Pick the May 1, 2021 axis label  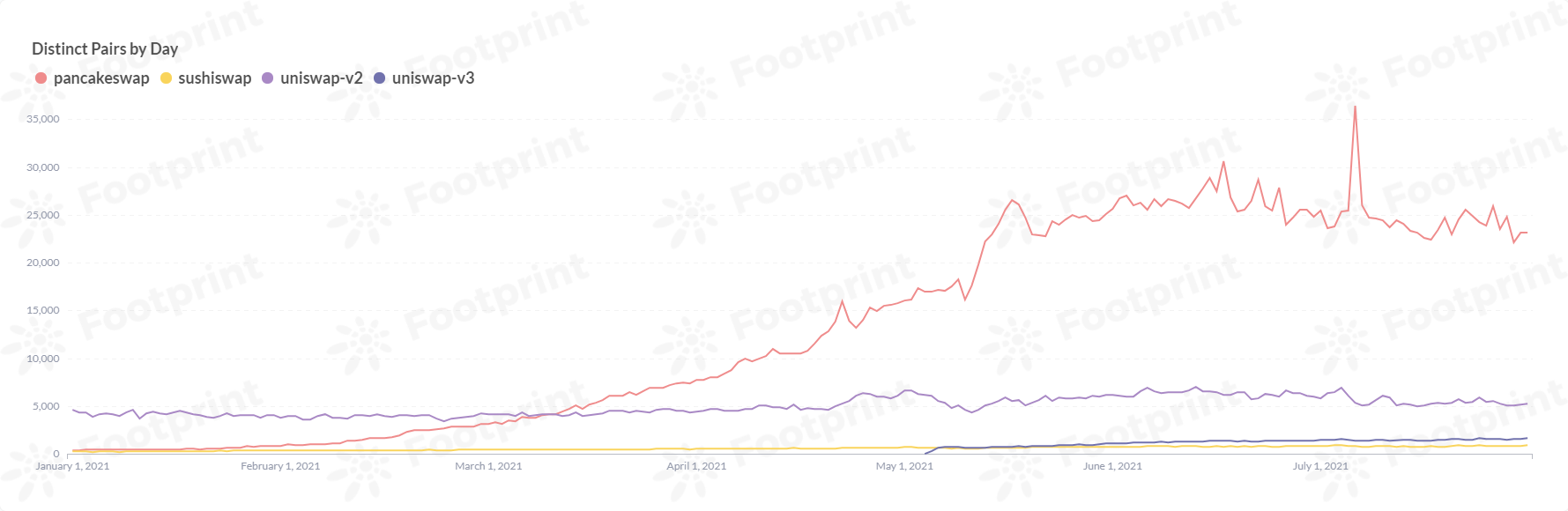(x=904, y=466)
